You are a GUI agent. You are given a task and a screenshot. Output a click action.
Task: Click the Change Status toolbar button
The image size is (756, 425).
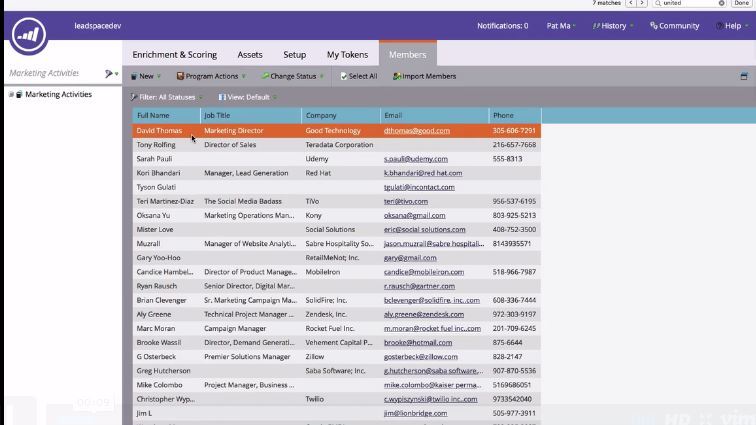click(292, 76)
